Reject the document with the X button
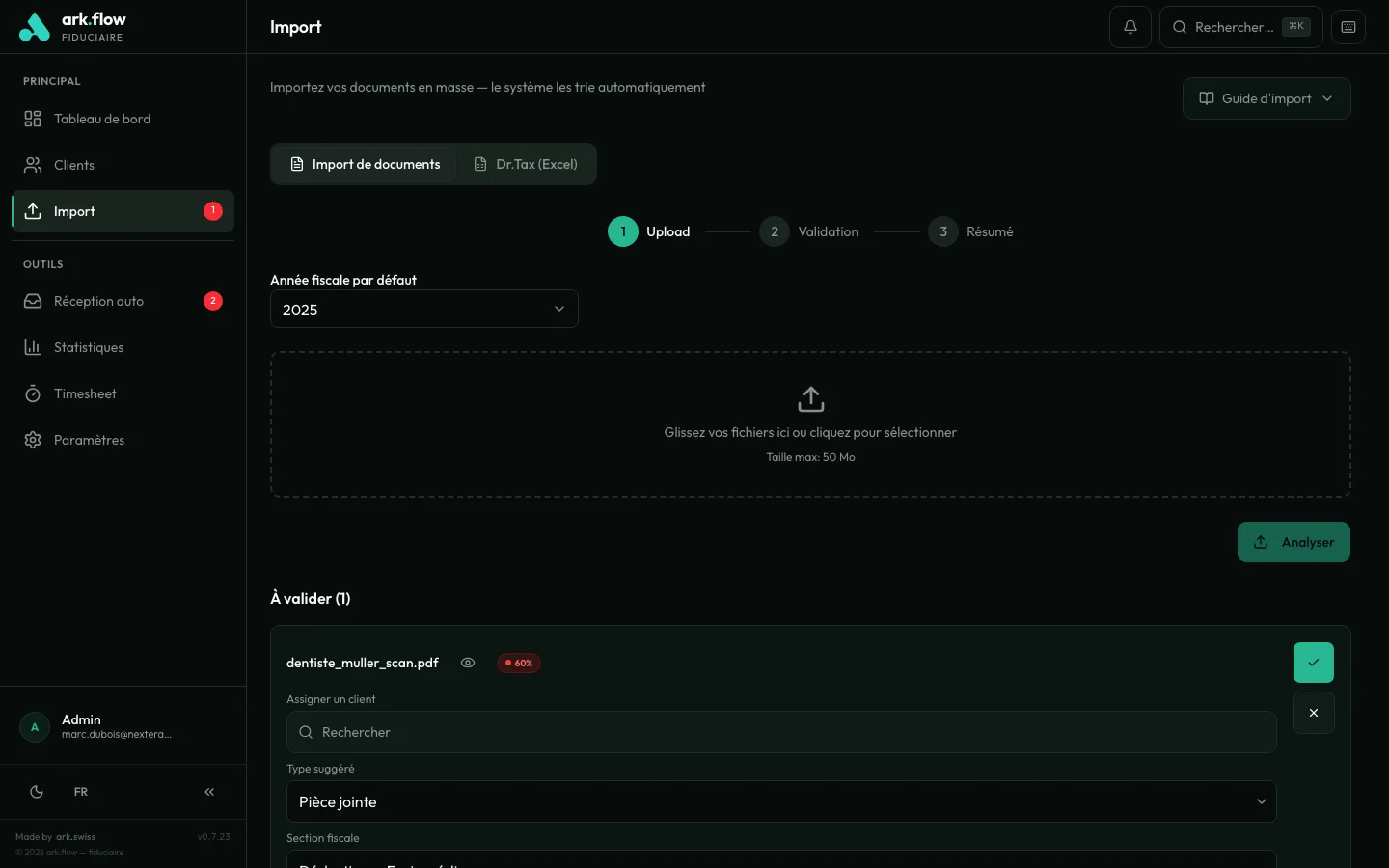Image resolution: width=1389 pixels, height=868 pixels. point(1313,713)
